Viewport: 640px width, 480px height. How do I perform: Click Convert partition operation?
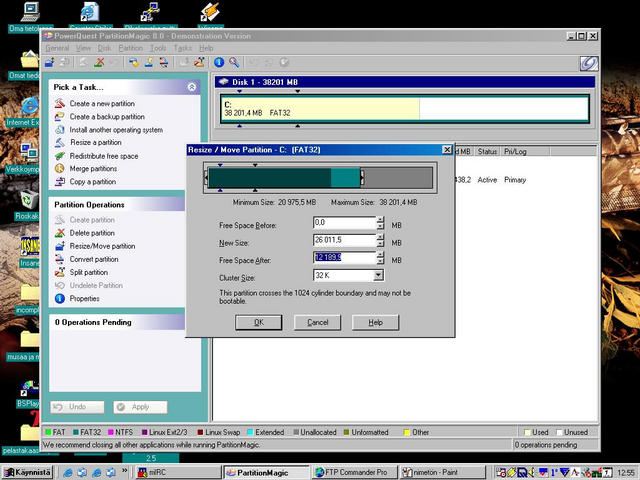94,259
